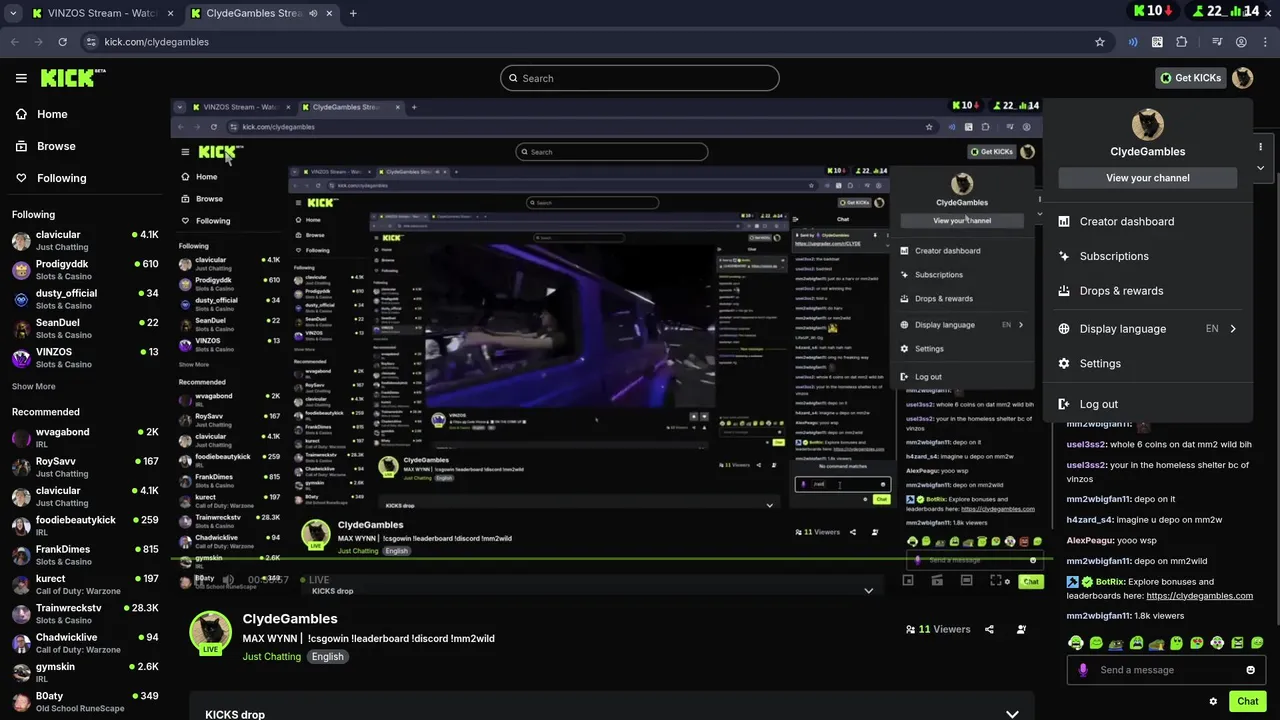Click the Just Chatting category link
The height and width of the screenshot is (720, 1280).
tap(271, 657)
